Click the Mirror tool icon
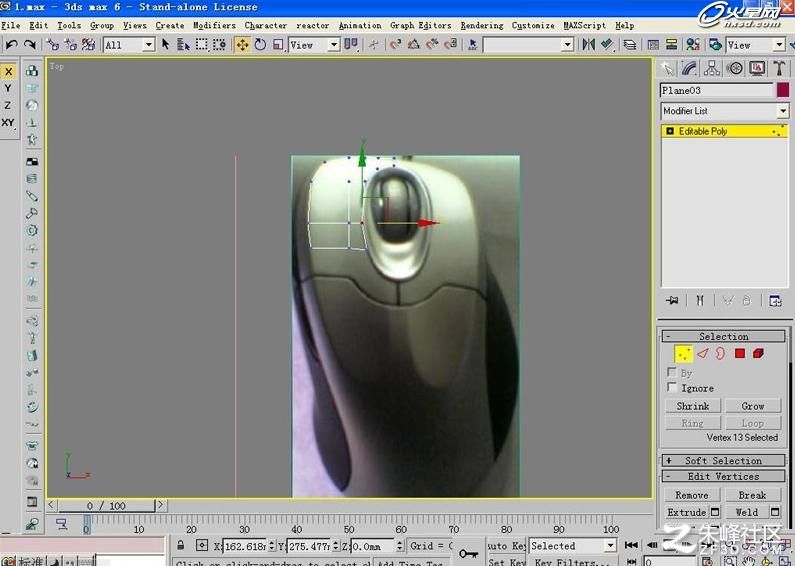The width and height of the screenshot is (795, 566). tap(589, 45)
